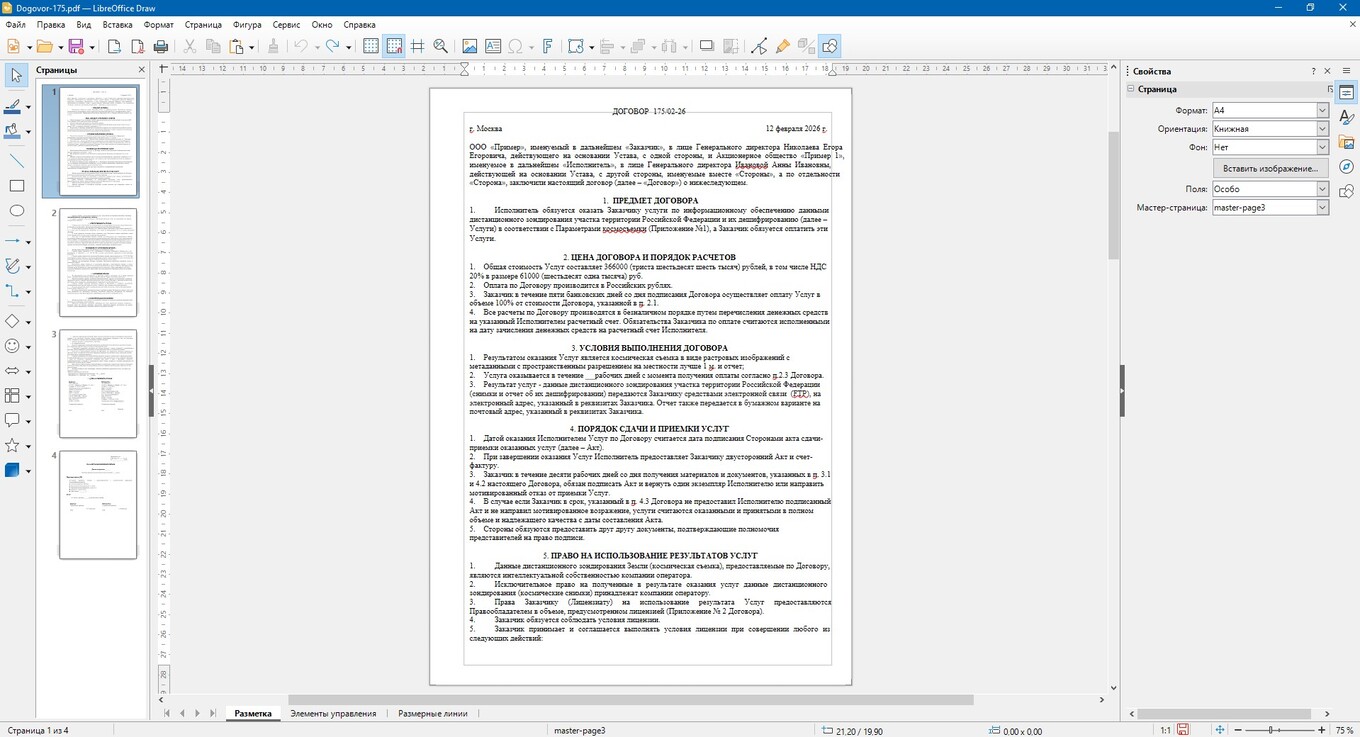Toggle Display grid button
The width and height of the screenshot is (1360, 737).
371,46
